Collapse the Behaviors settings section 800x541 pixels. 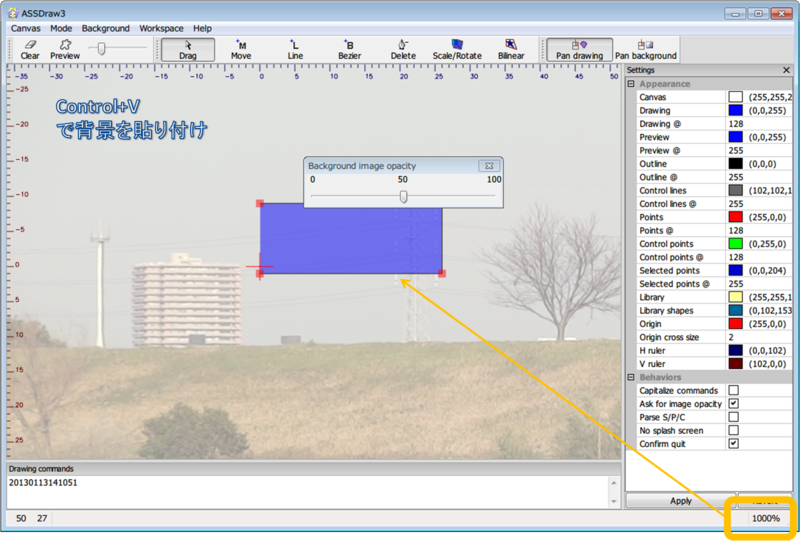[631, 377]
